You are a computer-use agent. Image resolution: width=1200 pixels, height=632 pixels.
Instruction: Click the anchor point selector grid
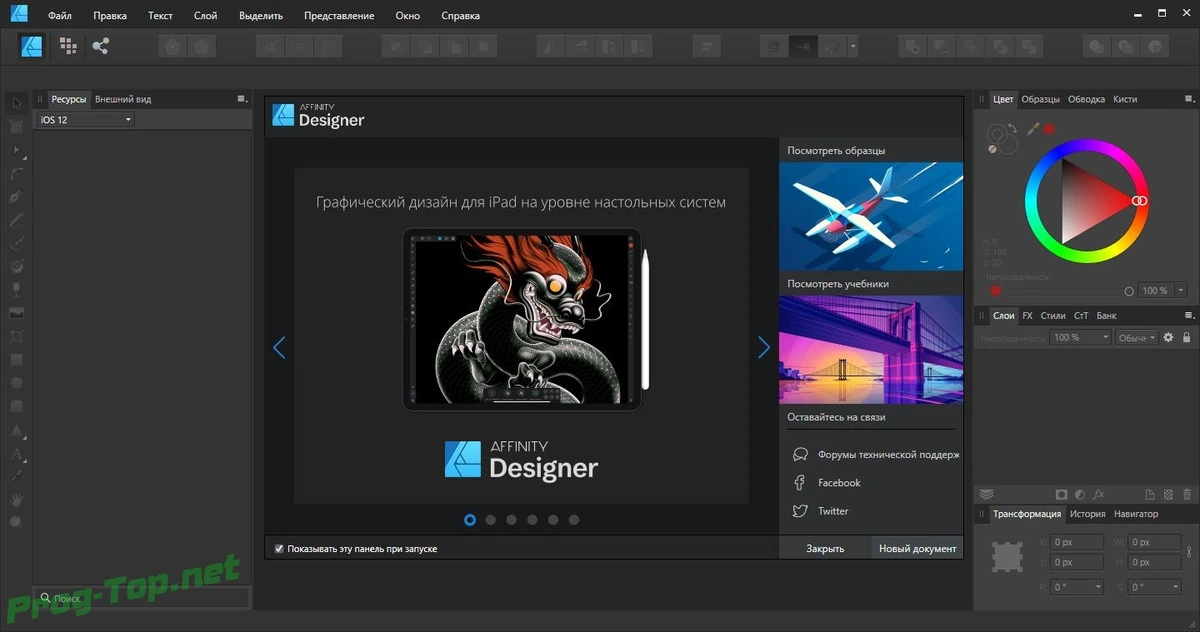(1008, 559)
